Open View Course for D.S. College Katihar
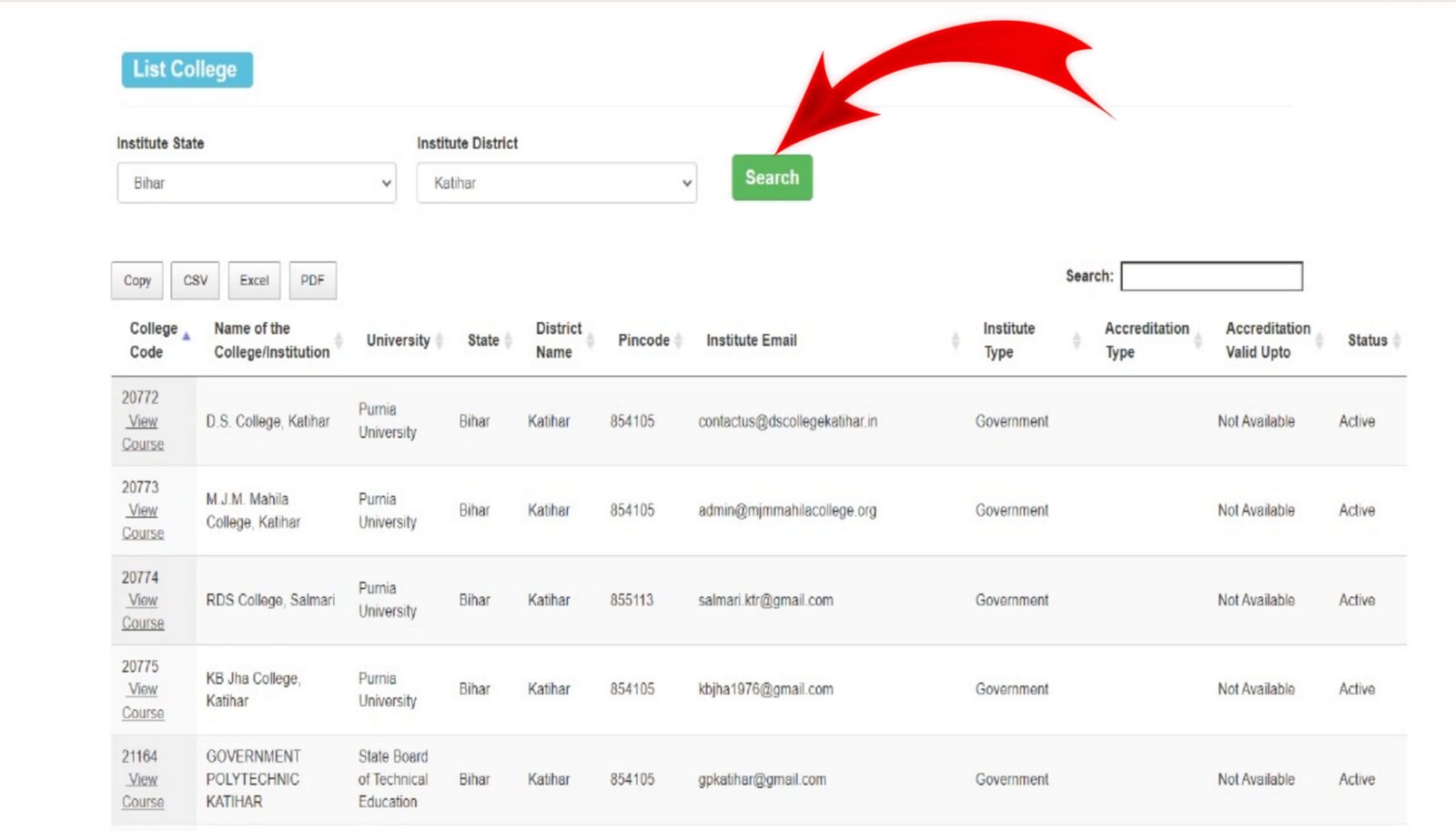Image resolution: width=1456 pixels, height=831 pixels. (x=143, y=433)
